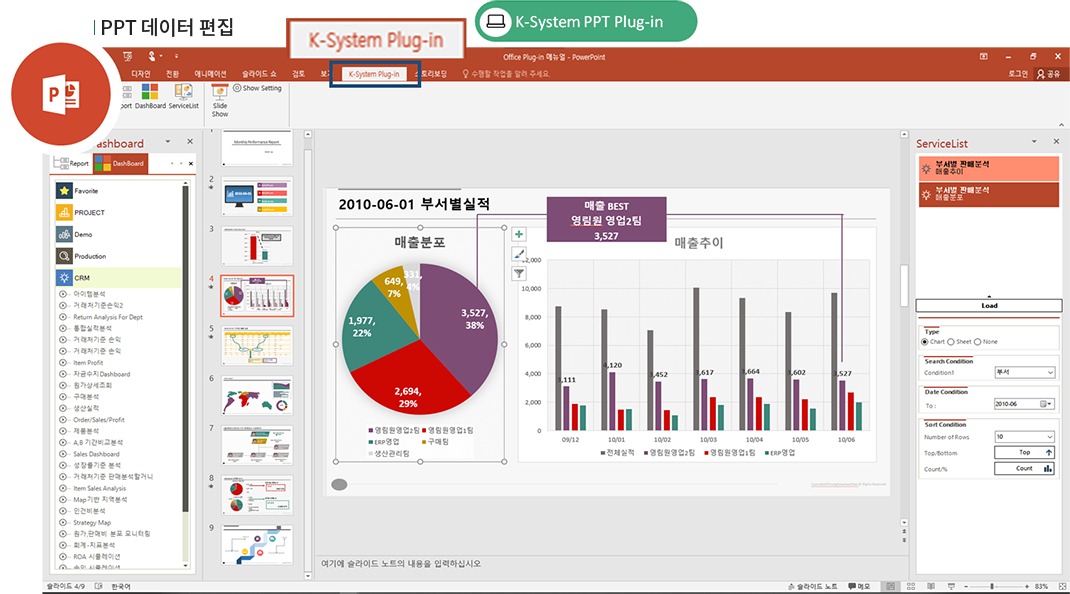
Task: Open the 검토 ribbon tab
Action: pyautogui.click(x=298, y=74)
